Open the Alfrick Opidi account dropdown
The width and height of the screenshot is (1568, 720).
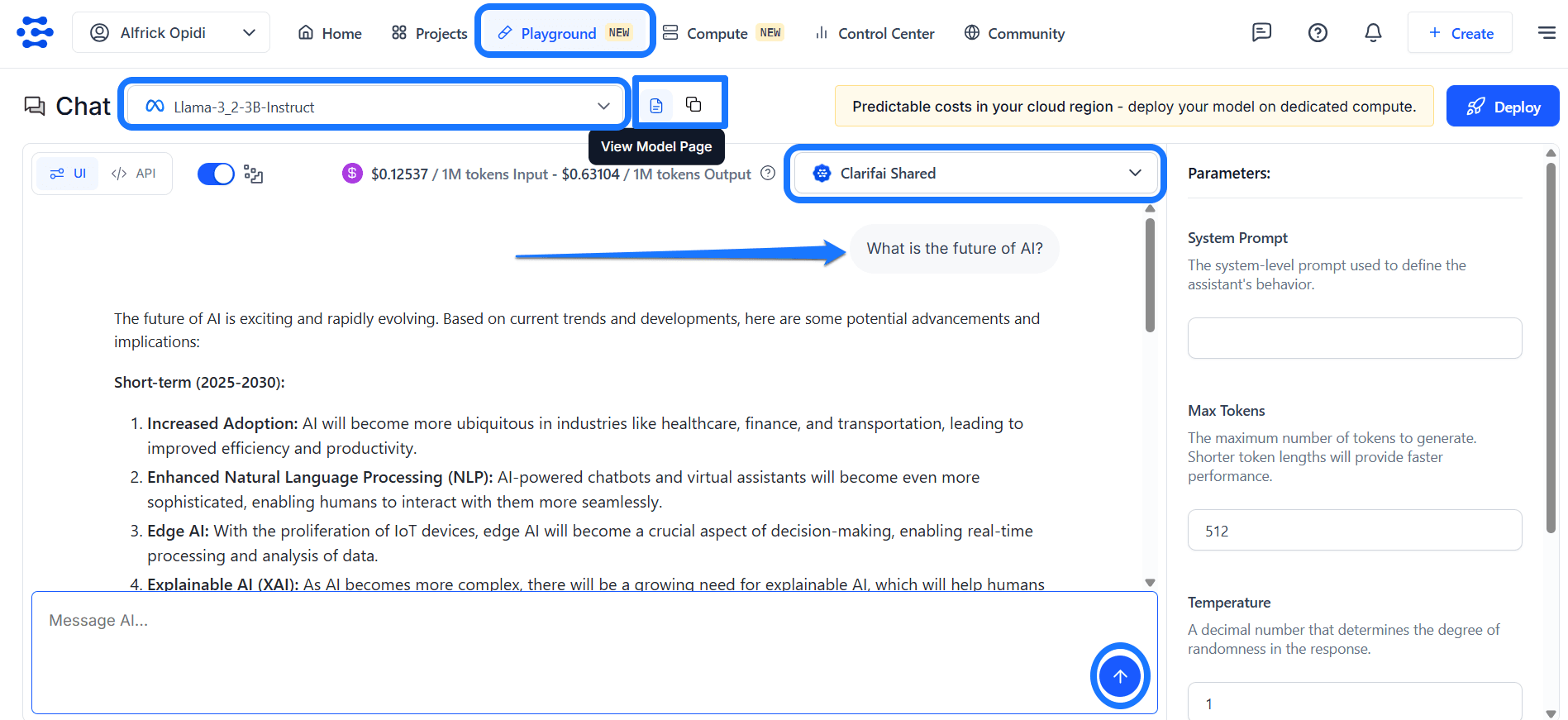(171, 33)
